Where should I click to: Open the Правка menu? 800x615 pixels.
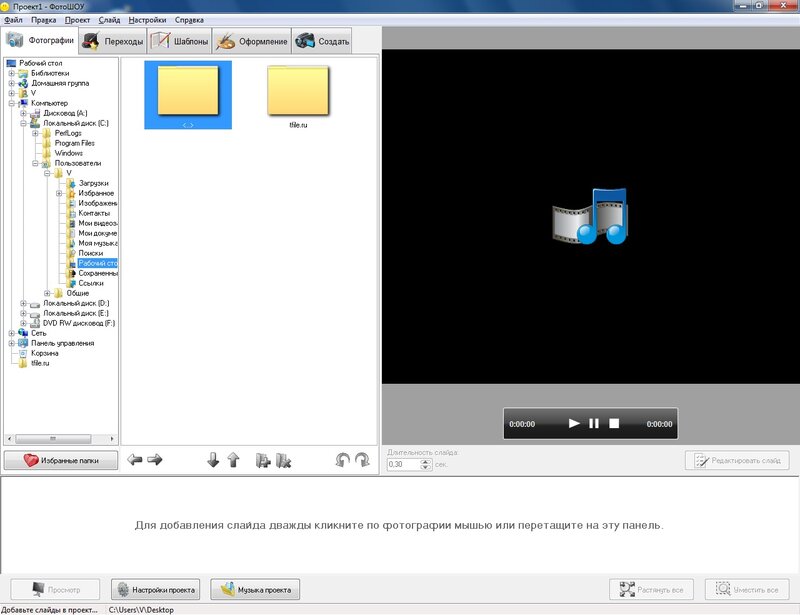43,20
